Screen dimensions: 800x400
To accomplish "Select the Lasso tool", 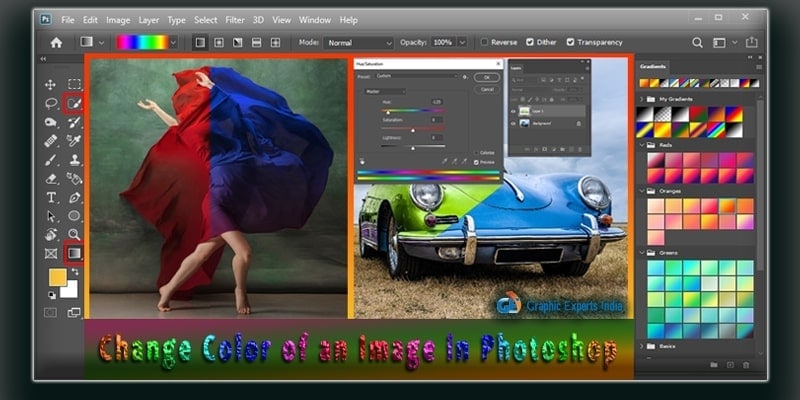I will click(51, 104).
